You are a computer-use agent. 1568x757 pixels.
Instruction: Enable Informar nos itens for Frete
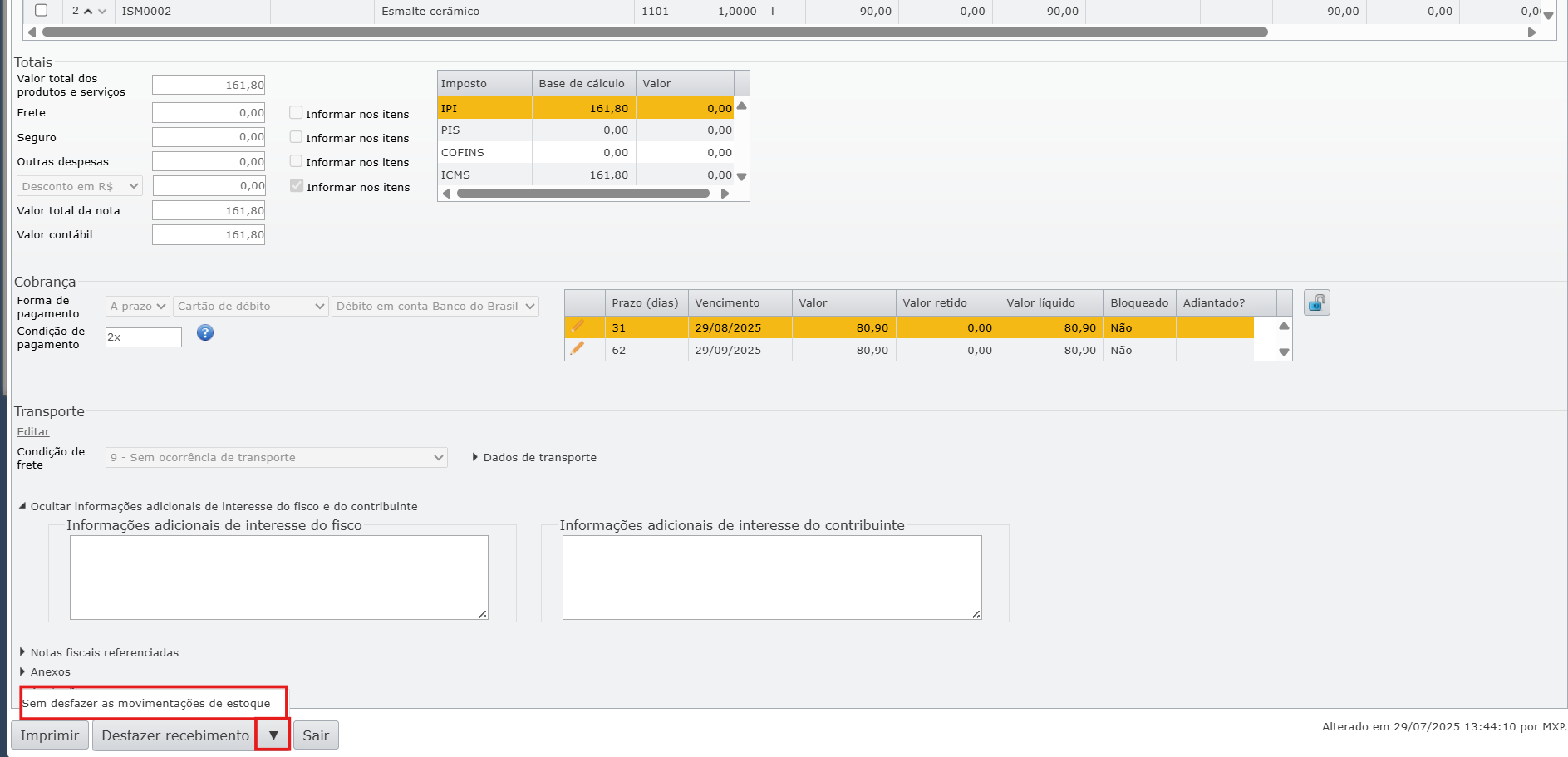point(296,112)
